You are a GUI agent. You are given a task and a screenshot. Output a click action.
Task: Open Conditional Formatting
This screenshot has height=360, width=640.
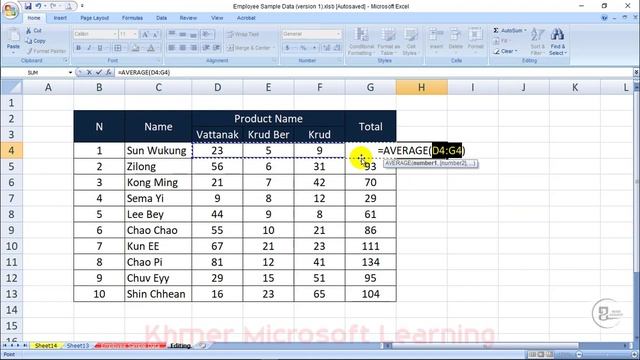pyautogui.click(x=361, y=42)
